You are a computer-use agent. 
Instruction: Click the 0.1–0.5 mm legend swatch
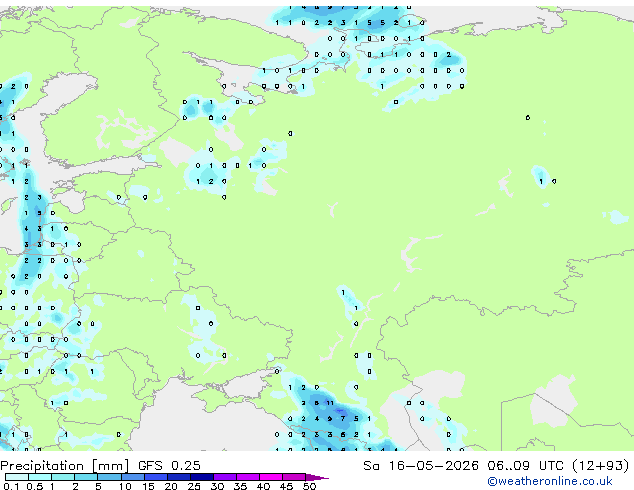coord(17,477)
